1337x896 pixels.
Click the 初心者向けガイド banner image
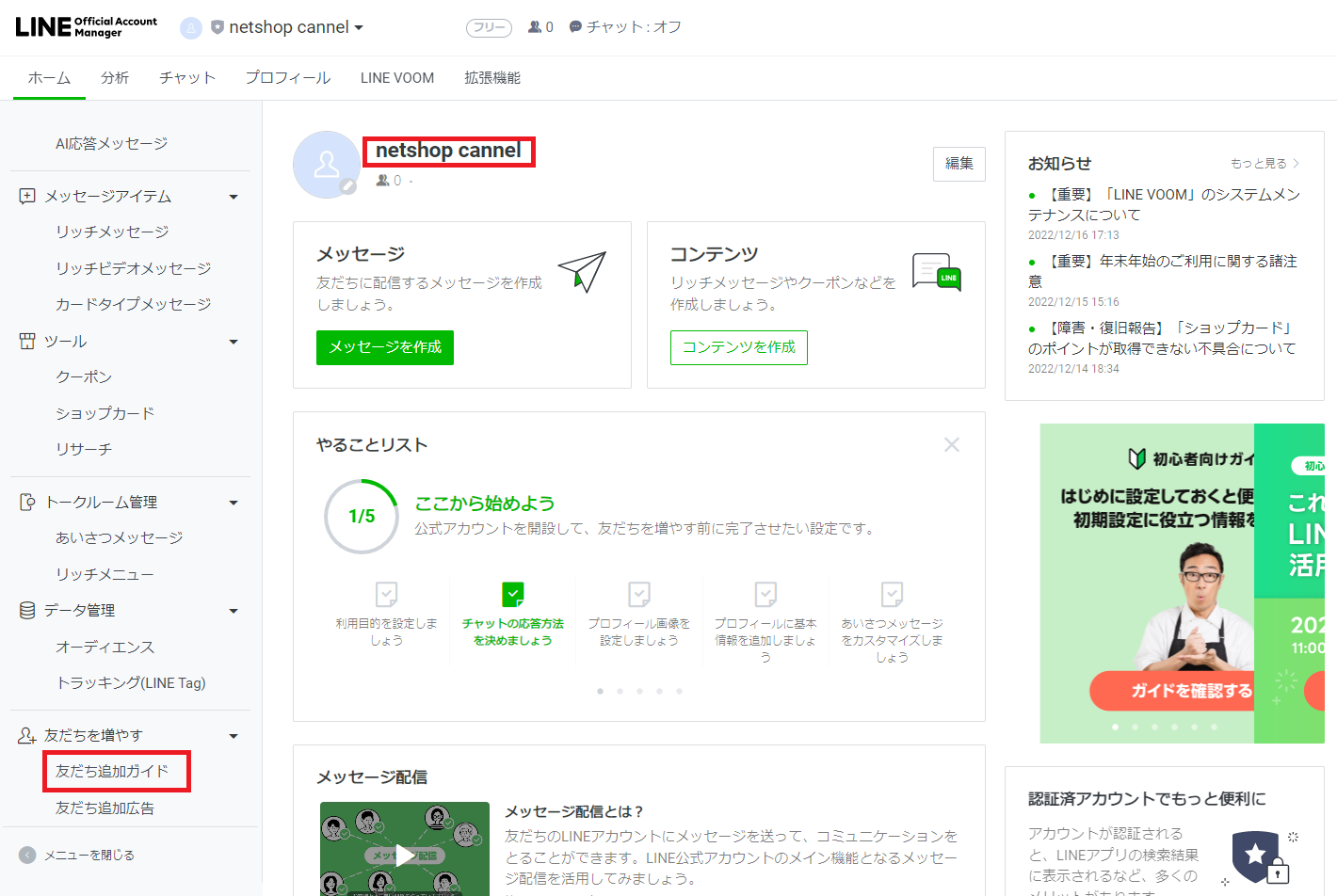(1147, 584)
